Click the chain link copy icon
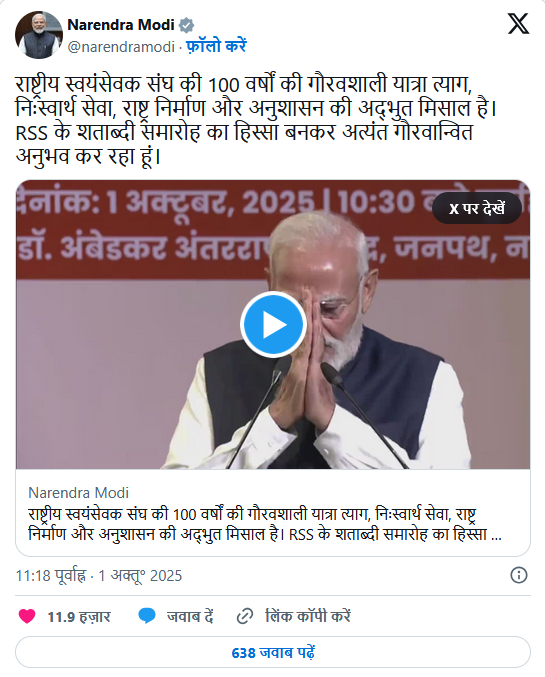This screenshot has width=545, height=677. point(244,616)
